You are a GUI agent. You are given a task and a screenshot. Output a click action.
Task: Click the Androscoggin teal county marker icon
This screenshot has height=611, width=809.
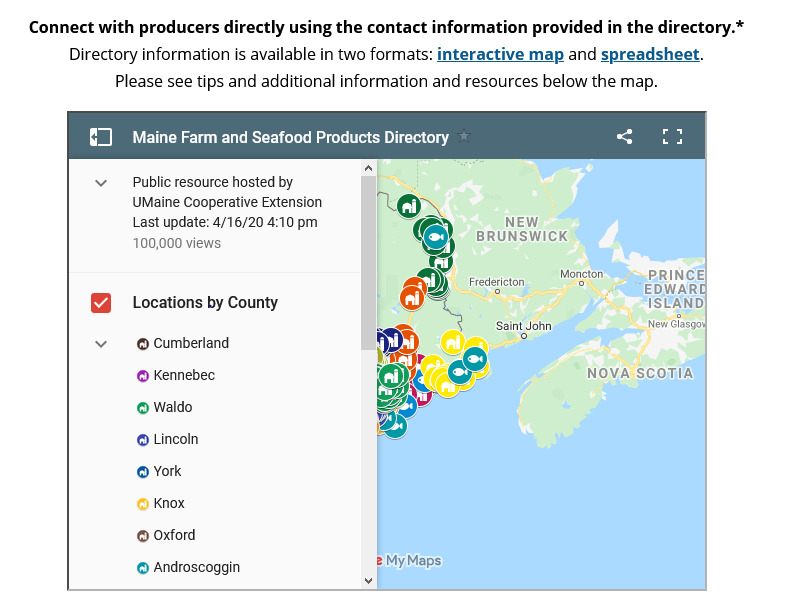143,568
